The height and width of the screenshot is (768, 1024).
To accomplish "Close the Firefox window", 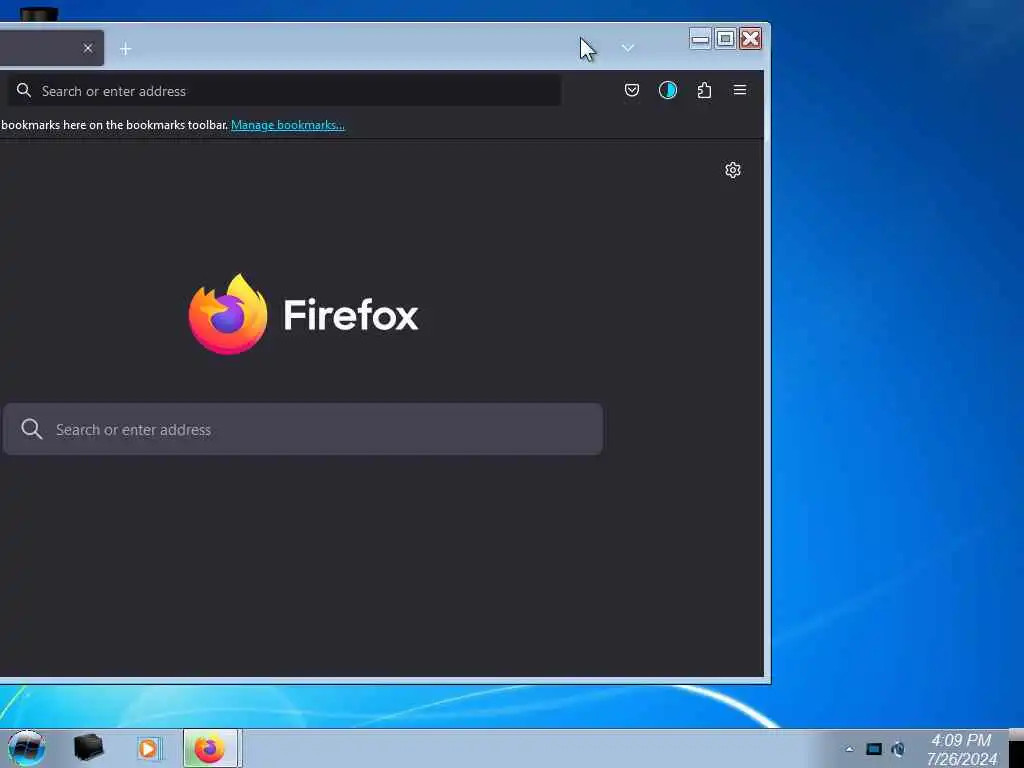I will (750, 39).
